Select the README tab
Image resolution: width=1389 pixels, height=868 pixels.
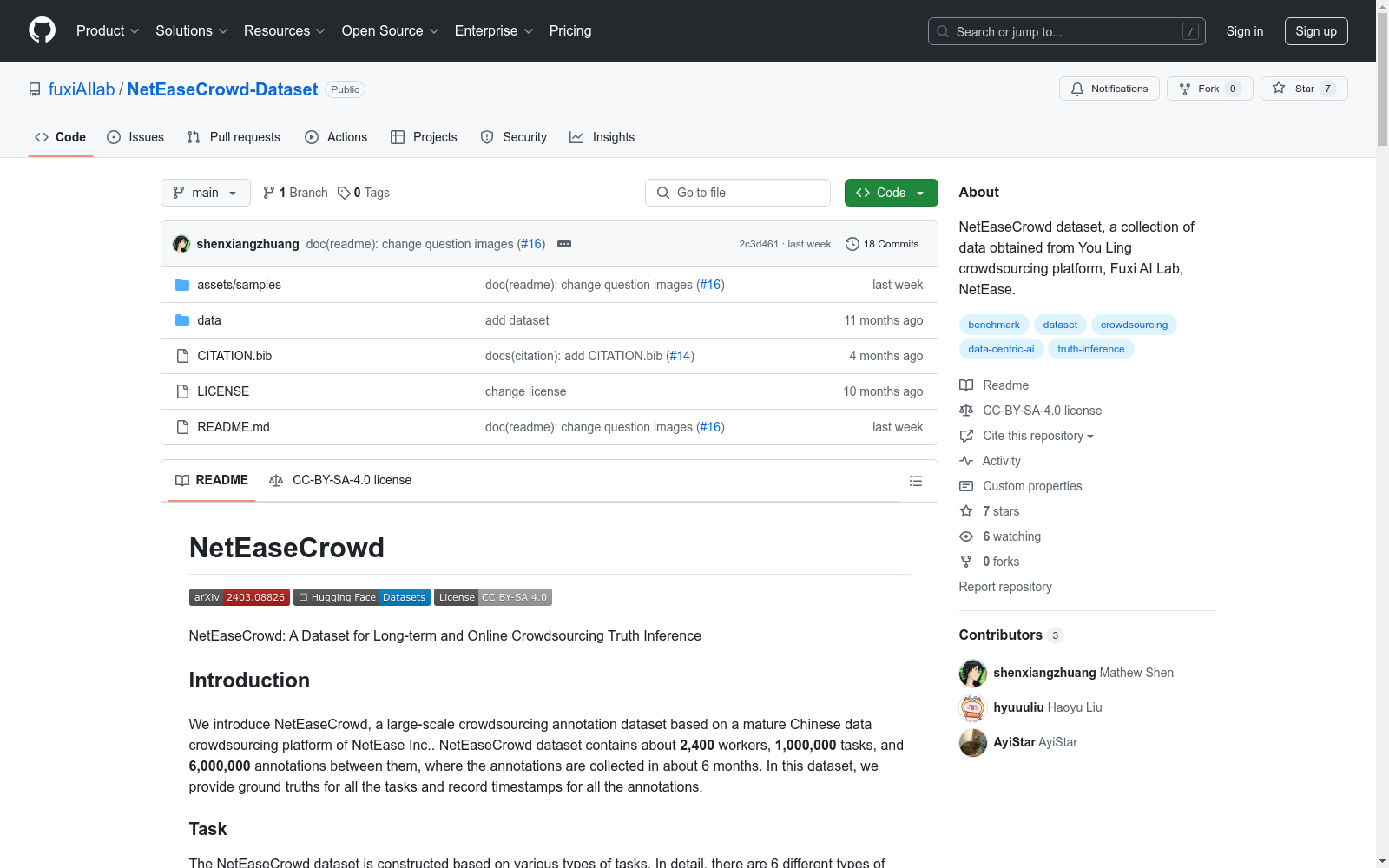click(212, 480)
